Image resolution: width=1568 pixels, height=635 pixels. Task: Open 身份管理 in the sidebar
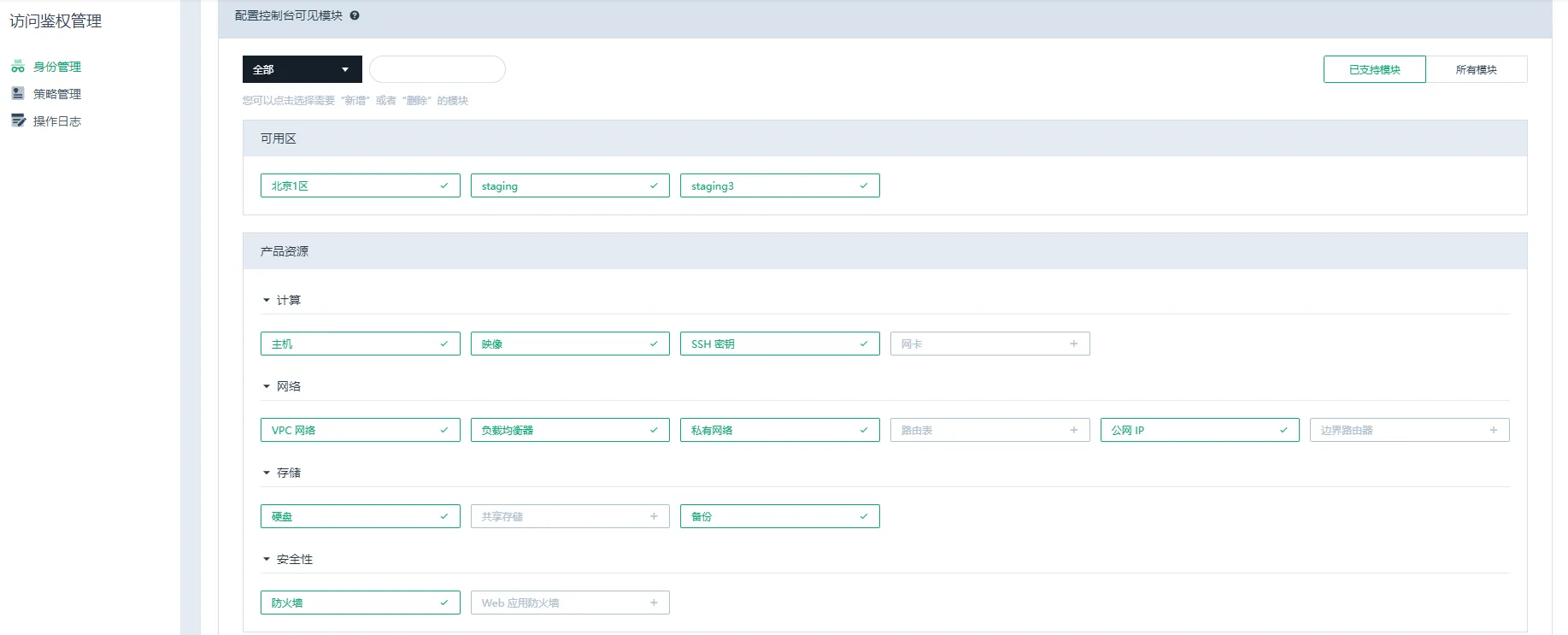coord(46,67)
